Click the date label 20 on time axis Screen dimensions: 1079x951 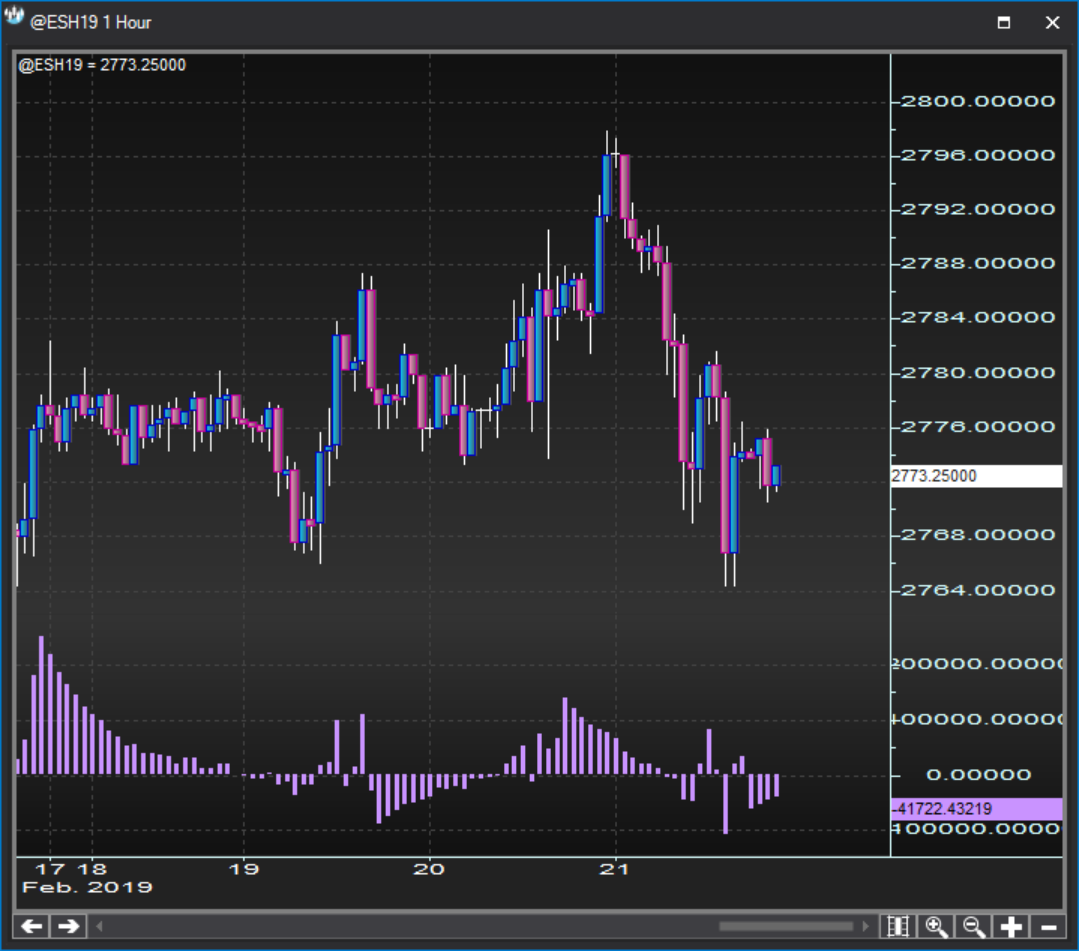pyautogui.click(x=429, y=869)
